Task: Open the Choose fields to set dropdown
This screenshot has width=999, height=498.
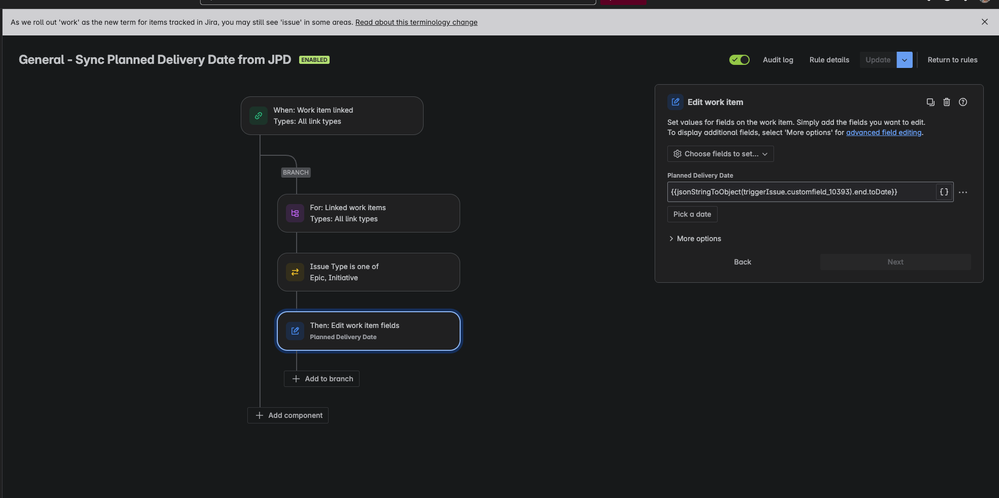Action: click(x=721, y=153)
